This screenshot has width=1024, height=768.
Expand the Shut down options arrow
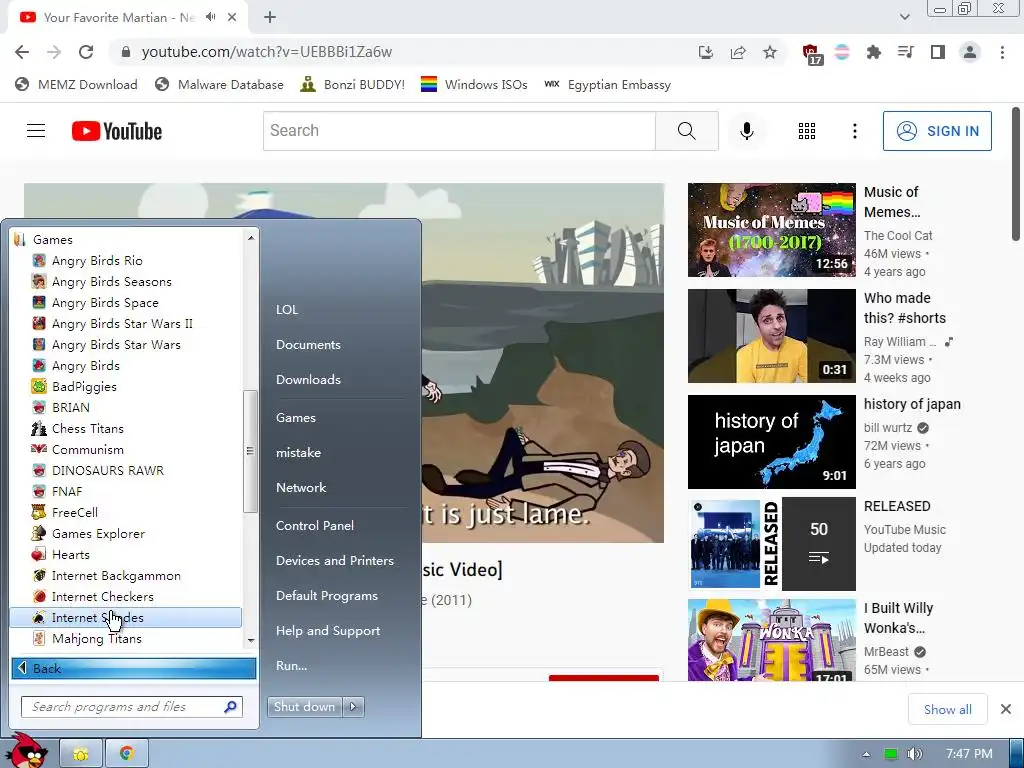coord(353,707)
